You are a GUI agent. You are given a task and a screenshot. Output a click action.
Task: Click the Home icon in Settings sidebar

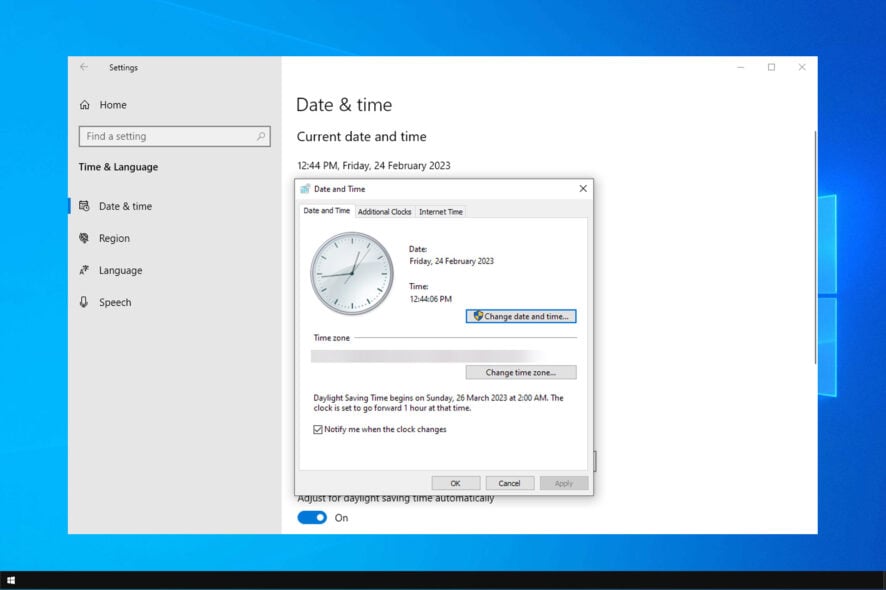point(85,105)
